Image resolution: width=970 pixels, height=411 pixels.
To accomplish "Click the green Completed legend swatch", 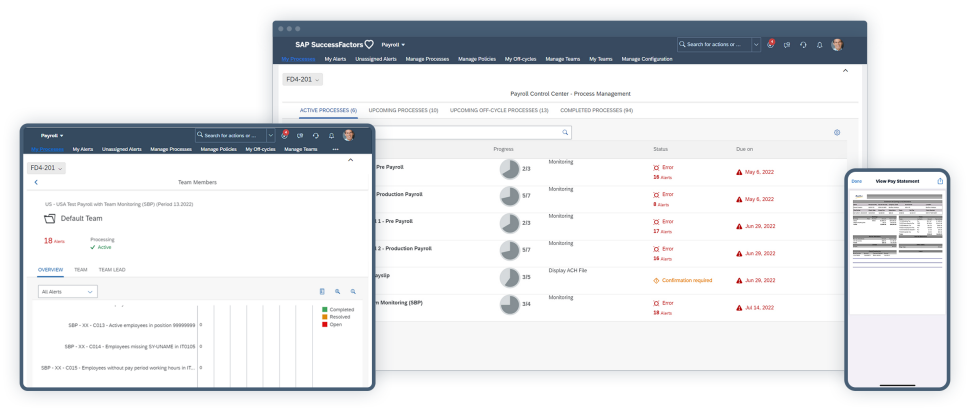I will (x=325, y=309).
